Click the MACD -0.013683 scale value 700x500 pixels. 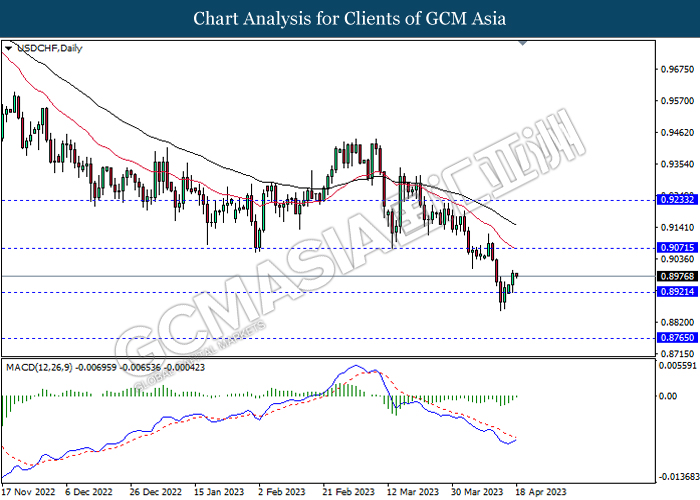pyautogui.click(x=679, y=477)
